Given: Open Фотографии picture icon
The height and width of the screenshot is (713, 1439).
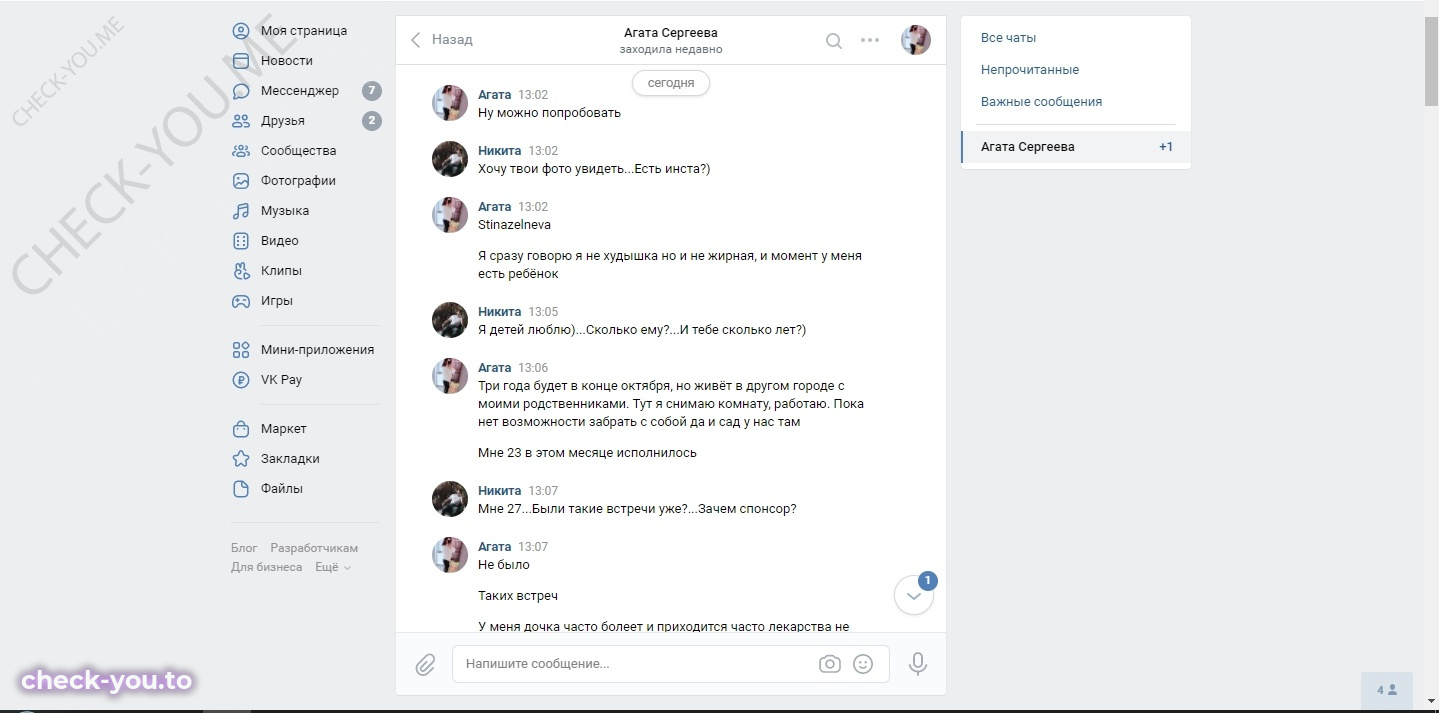Looking at the screenshot, I should 241,181.
